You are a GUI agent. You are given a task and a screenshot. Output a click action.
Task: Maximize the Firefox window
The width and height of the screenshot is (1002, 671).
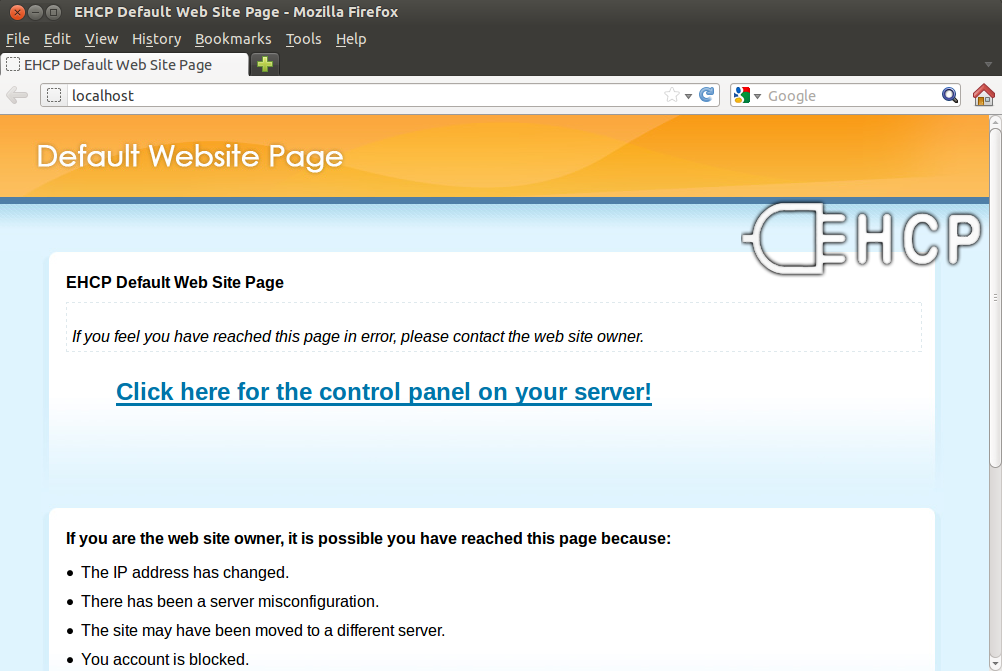[54, 12]
